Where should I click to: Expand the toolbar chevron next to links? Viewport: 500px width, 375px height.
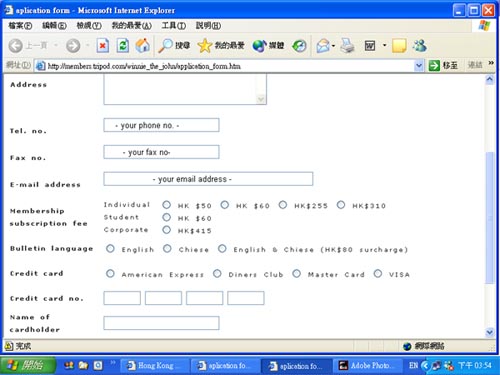(491, 63)
